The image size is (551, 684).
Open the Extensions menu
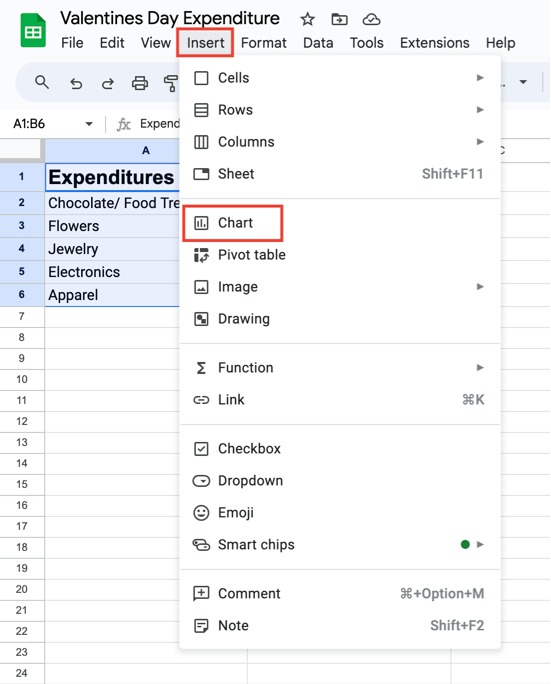point(435,43)
